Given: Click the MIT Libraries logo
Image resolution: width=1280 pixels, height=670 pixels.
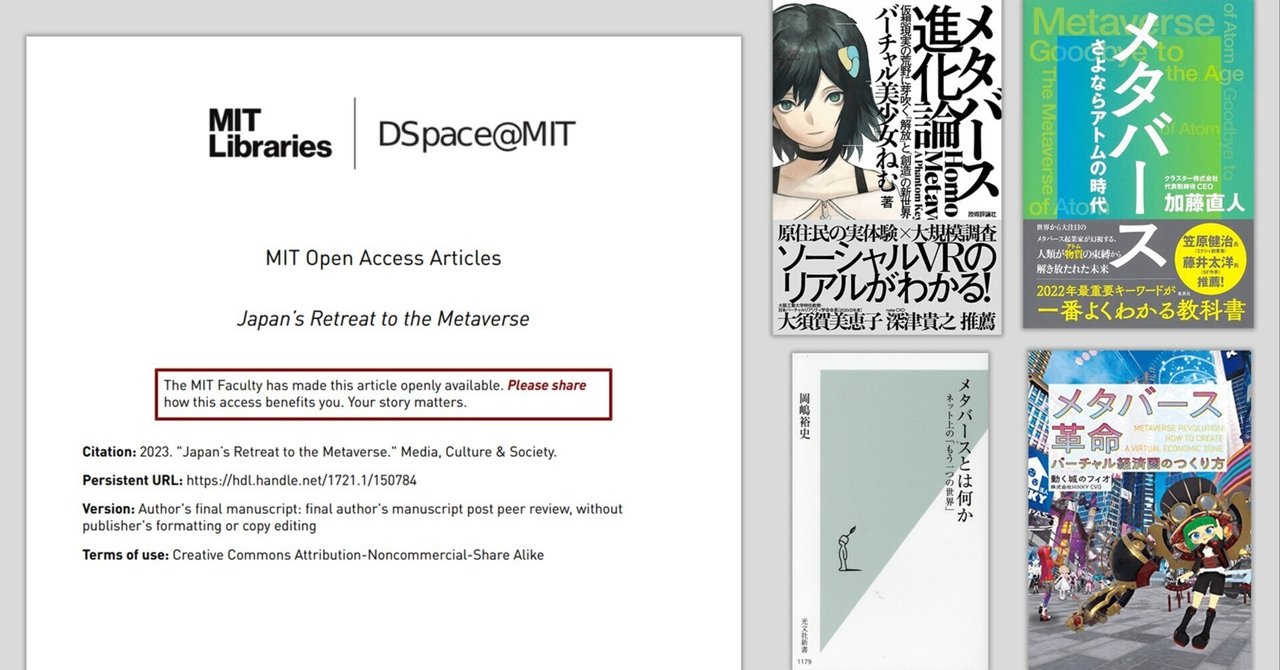Looking at the screenshot, I should [x=269, y=133].
